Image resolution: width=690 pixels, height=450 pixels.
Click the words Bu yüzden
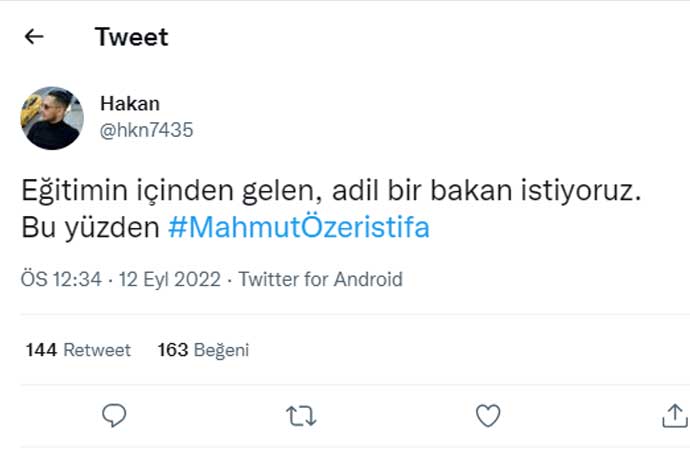point(90,227)
